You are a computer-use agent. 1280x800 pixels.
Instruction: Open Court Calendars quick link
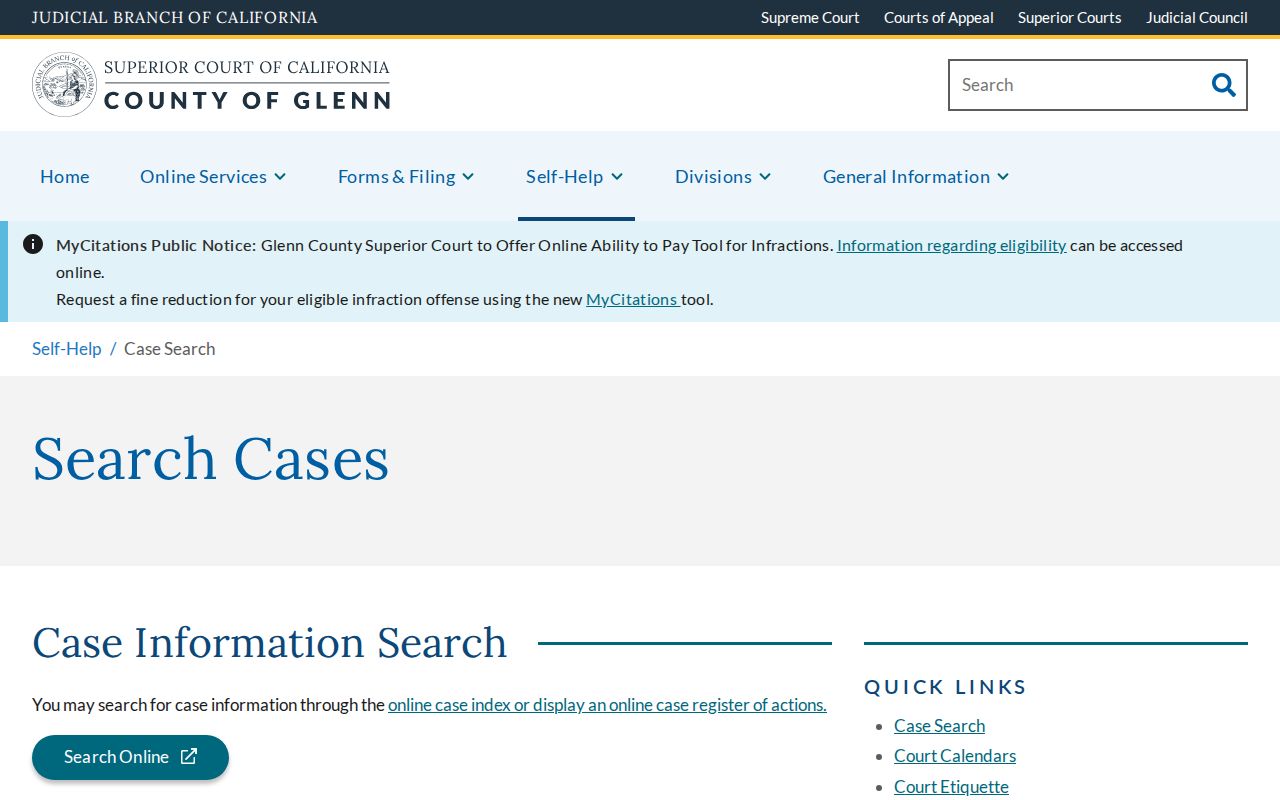[x=955, y=756]
